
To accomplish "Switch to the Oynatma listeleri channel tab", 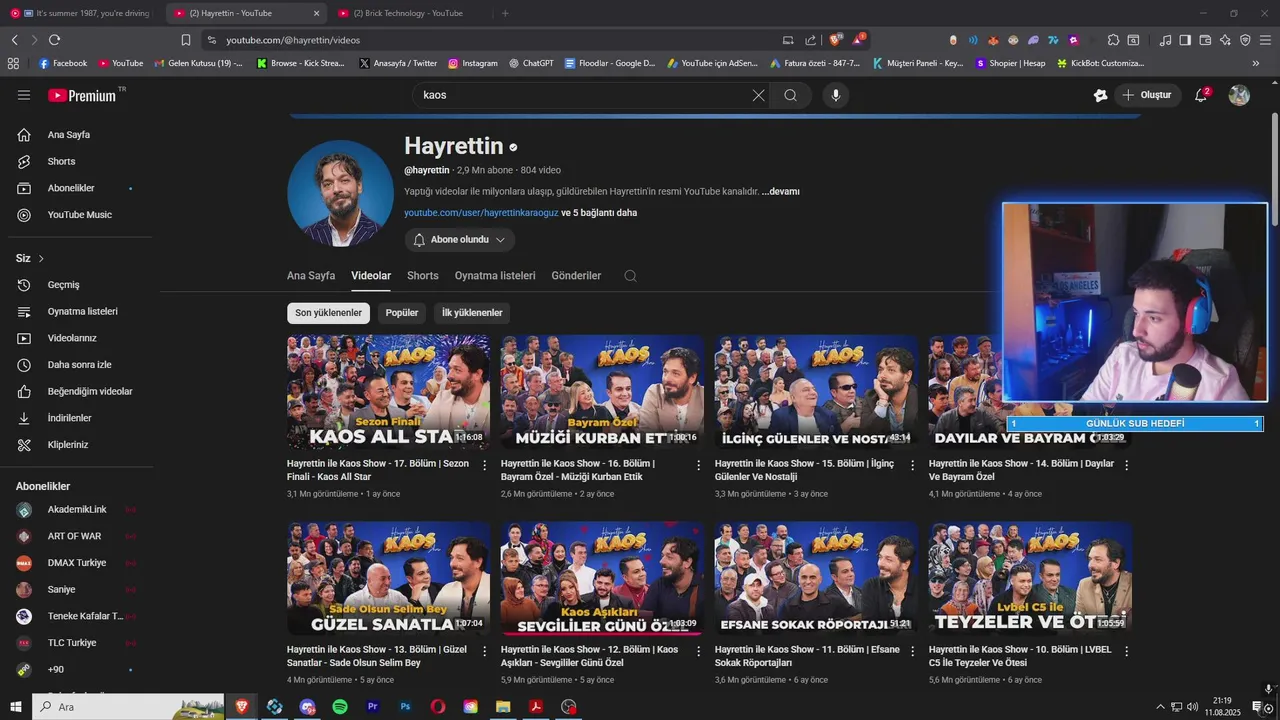I will tap(495, 276).
